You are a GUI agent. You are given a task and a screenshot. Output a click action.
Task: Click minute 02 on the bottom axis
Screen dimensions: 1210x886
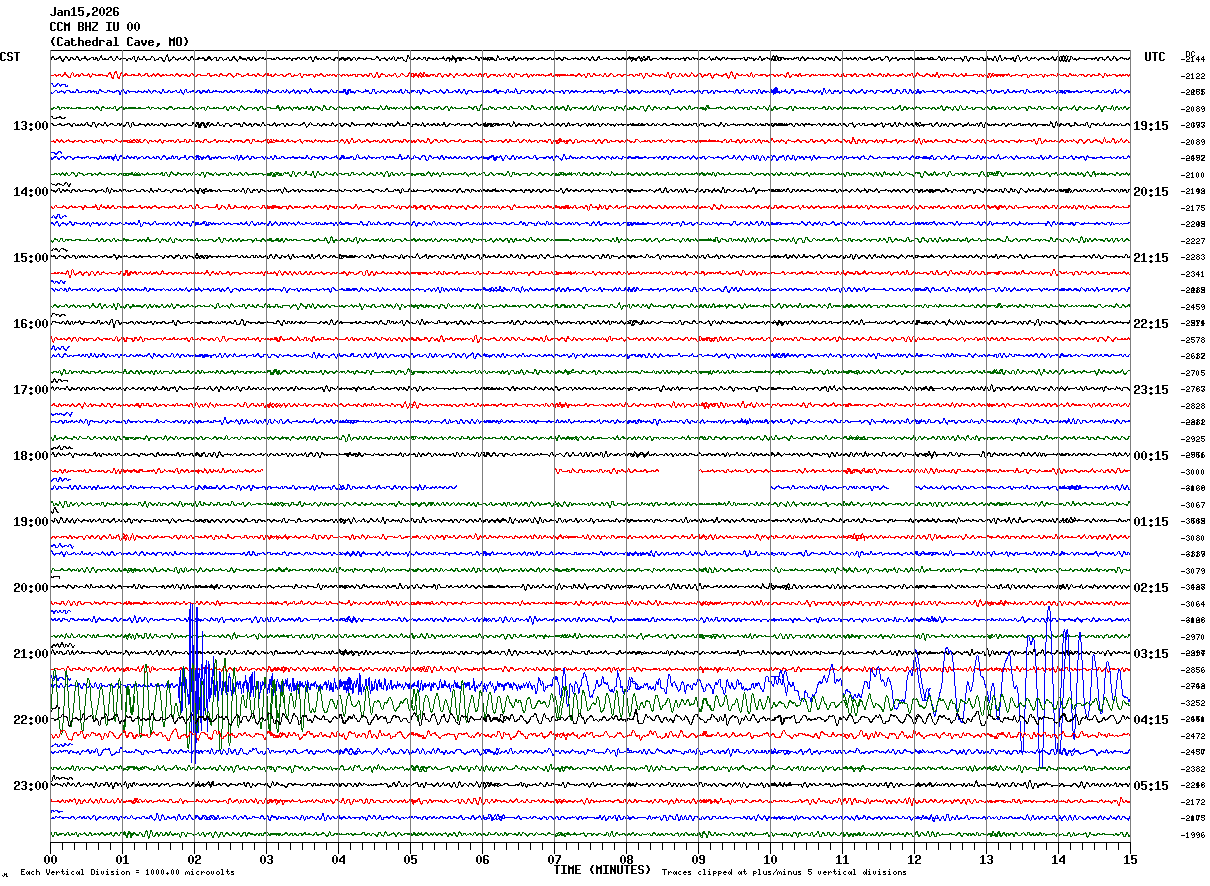[x=194, y=859]
